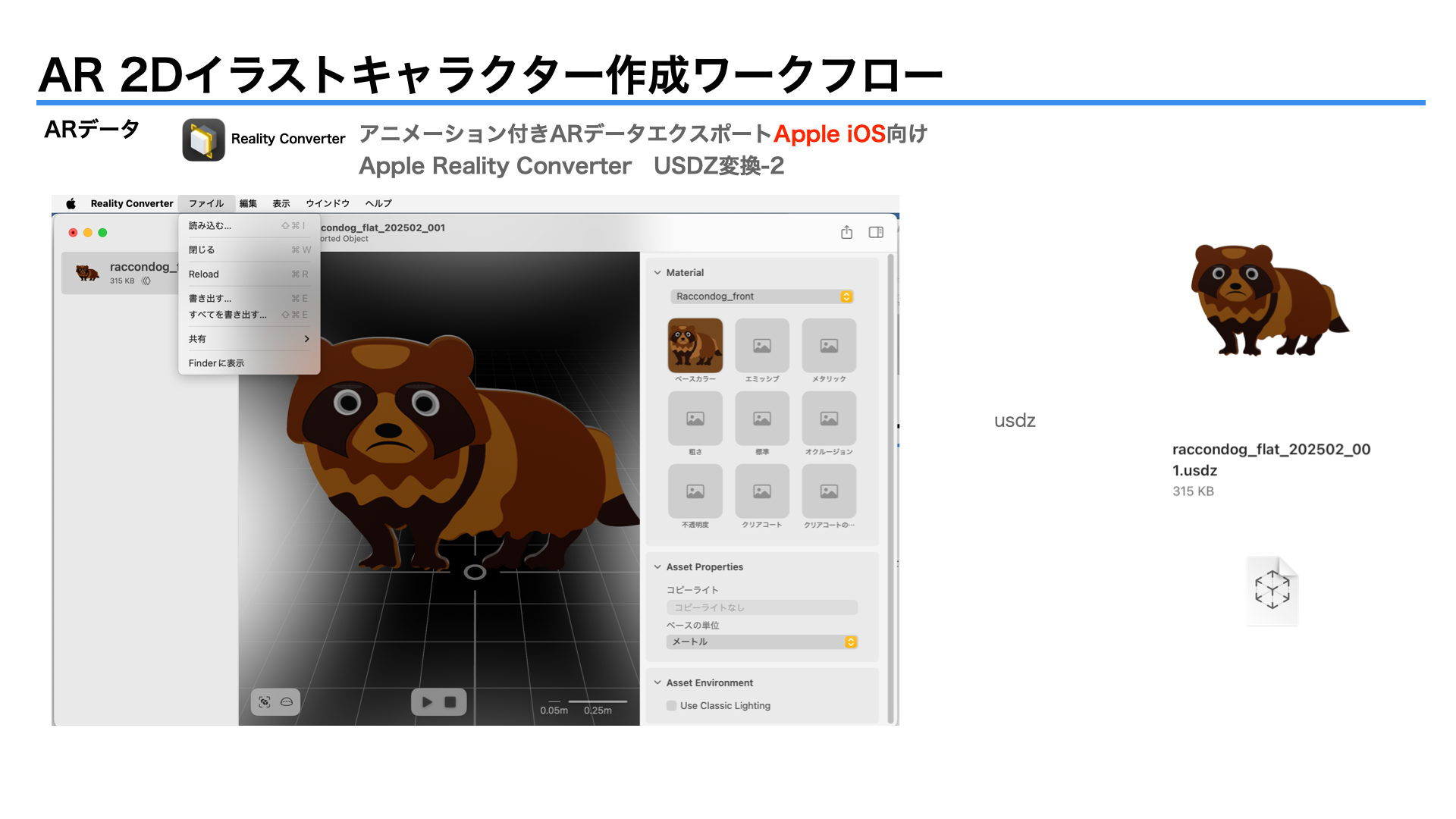1456x819 pixels.
Task: Click the raccoon usdz preview thumbnail
Action: pos(1272,300)
